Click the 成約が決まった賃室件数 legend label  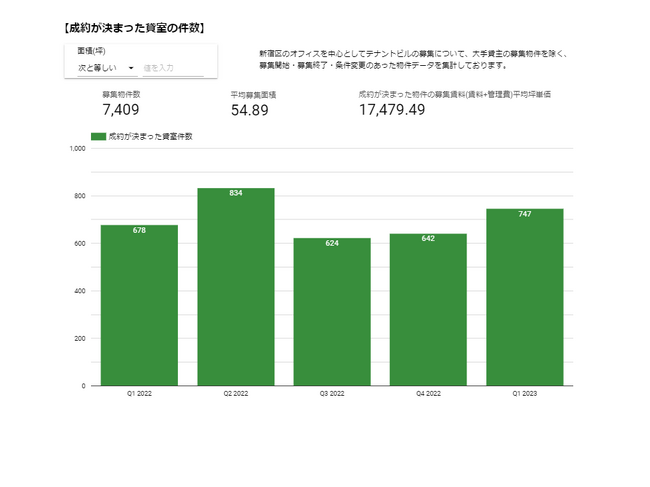[150, 135]
